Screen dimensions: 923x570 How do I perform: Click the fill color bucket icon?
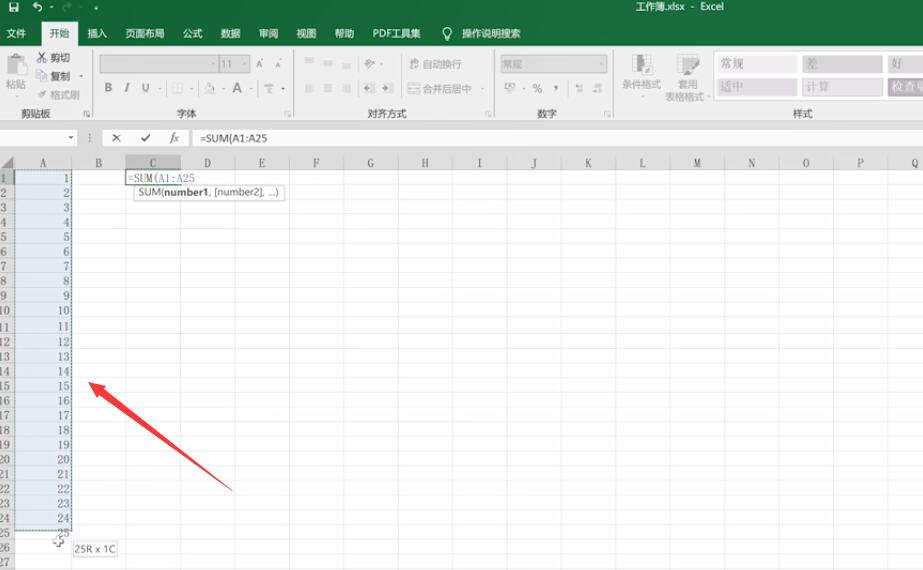tap(210, 88)
